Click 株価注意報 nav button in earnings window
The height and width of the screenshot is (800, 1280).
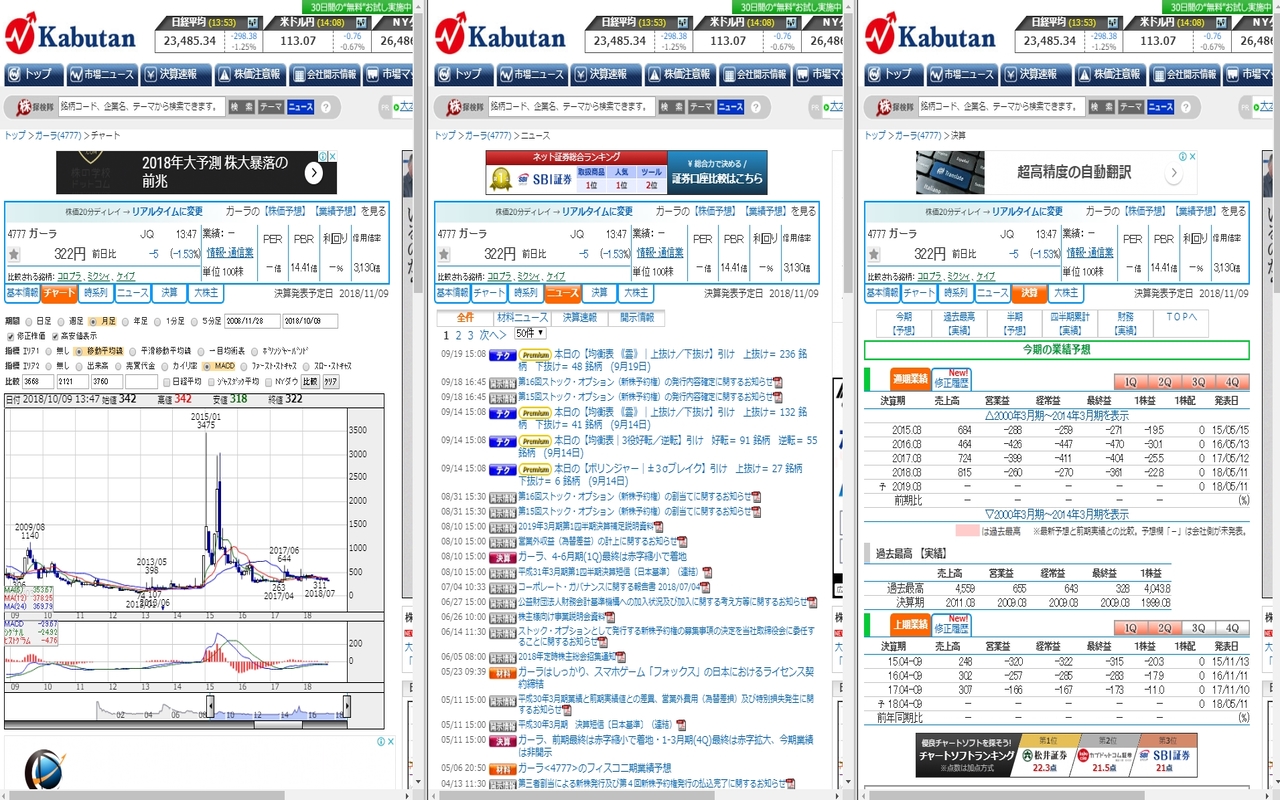1109,74
